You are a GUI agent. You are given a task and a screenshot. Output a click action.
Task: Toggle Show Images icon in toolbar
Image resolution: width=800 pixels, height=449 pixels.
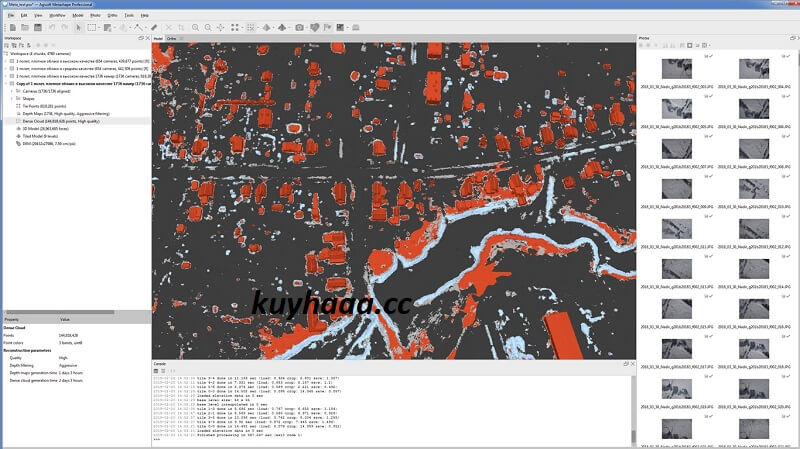click(x=340, y=28)
